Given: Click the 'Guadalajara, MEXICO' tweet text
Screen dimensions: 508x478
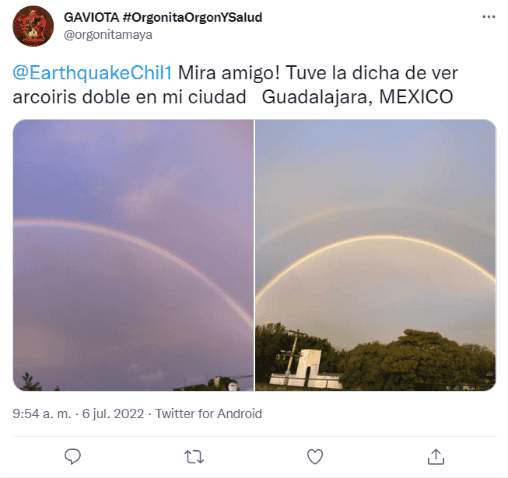Looking at the screenshot, I should click(x=357, y=97).
